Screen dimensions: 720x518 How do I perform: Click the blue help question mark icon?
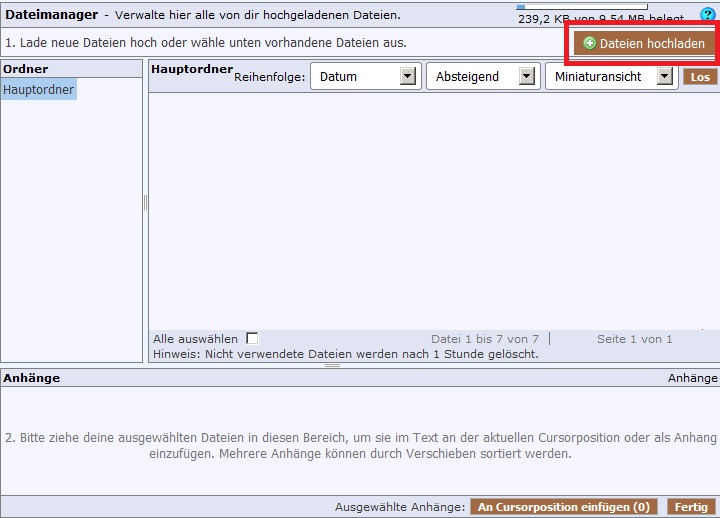[x=707, y=14]
